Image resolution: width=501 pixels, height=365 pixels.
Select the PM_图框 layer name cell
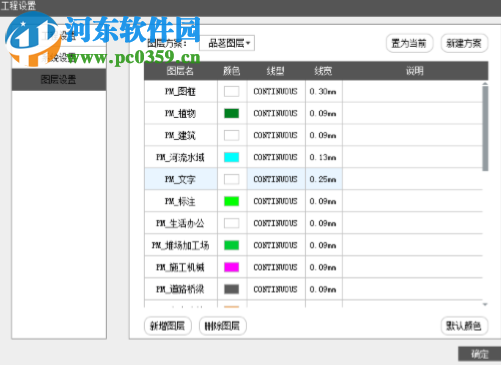[181, 91]
